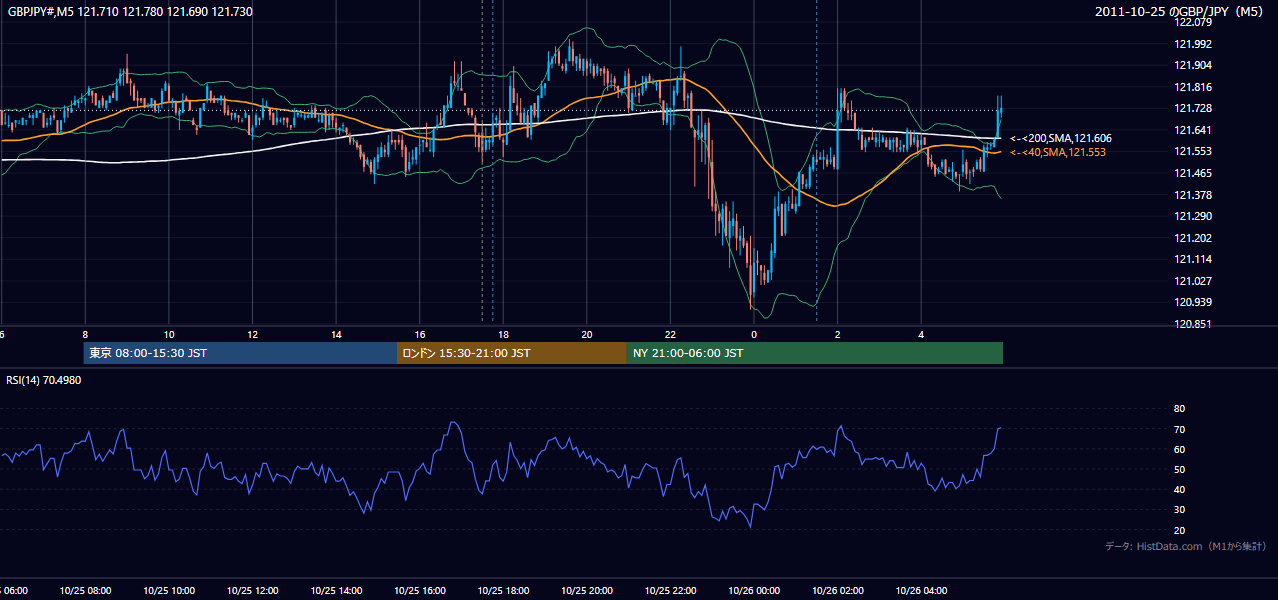Click hour label 16 under the price chart

420,334
